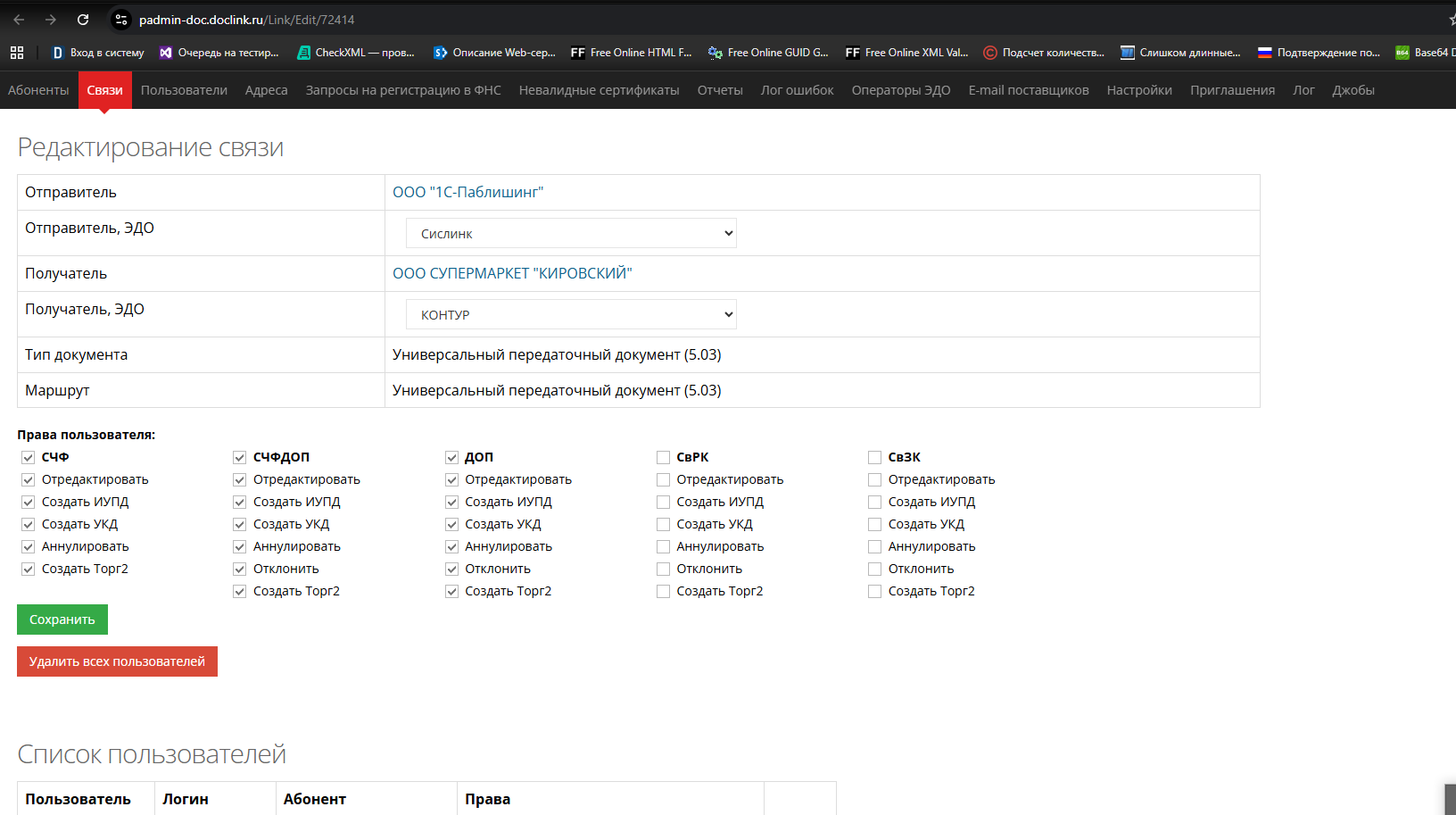Open the sender link ООО "1С-Паблишинг"

click(468, 192)
